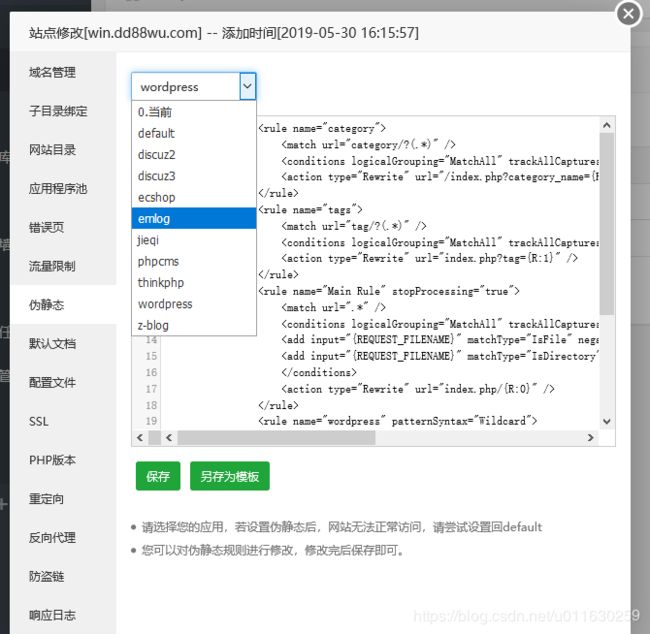The height and width of the screenshot is (634, 650).
Task: Open the 域名管理 tab
Action: point(63,73)
